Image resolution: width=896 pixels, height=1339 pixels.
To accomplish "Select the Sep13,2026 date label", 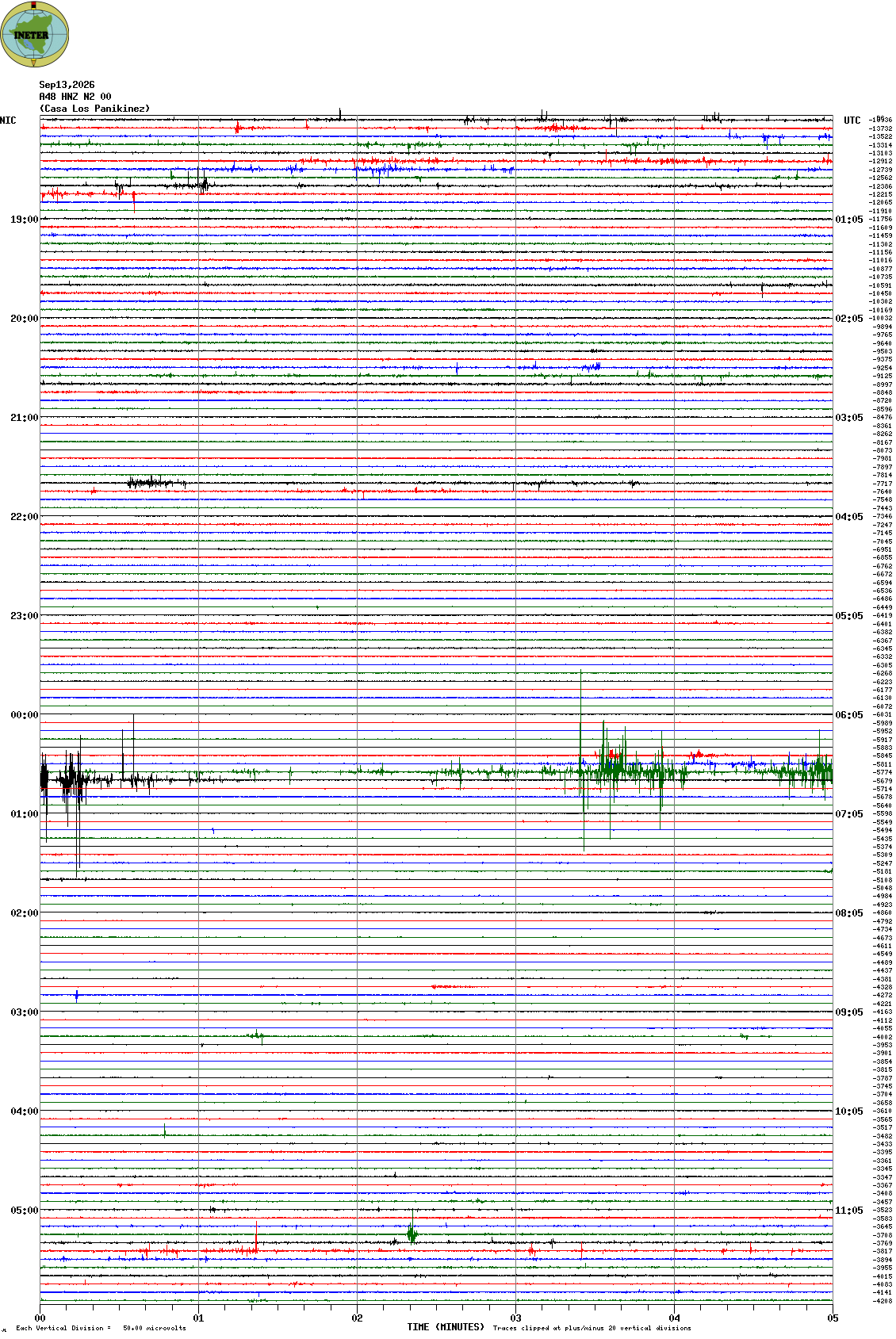I will [67, 85].
